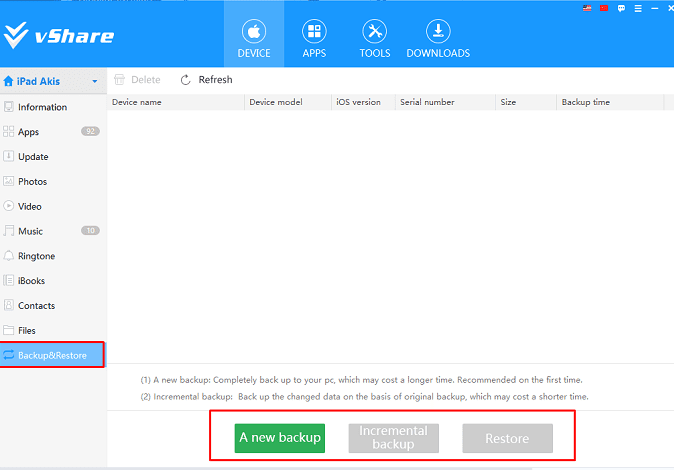Switch to the TOOLS tab label

point(375,53)
